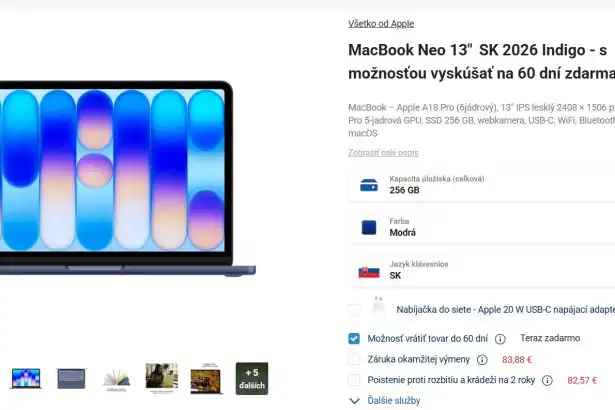View the keyboard top-view thumbnail
Screen dimensions: 615x410
point(71,379)
